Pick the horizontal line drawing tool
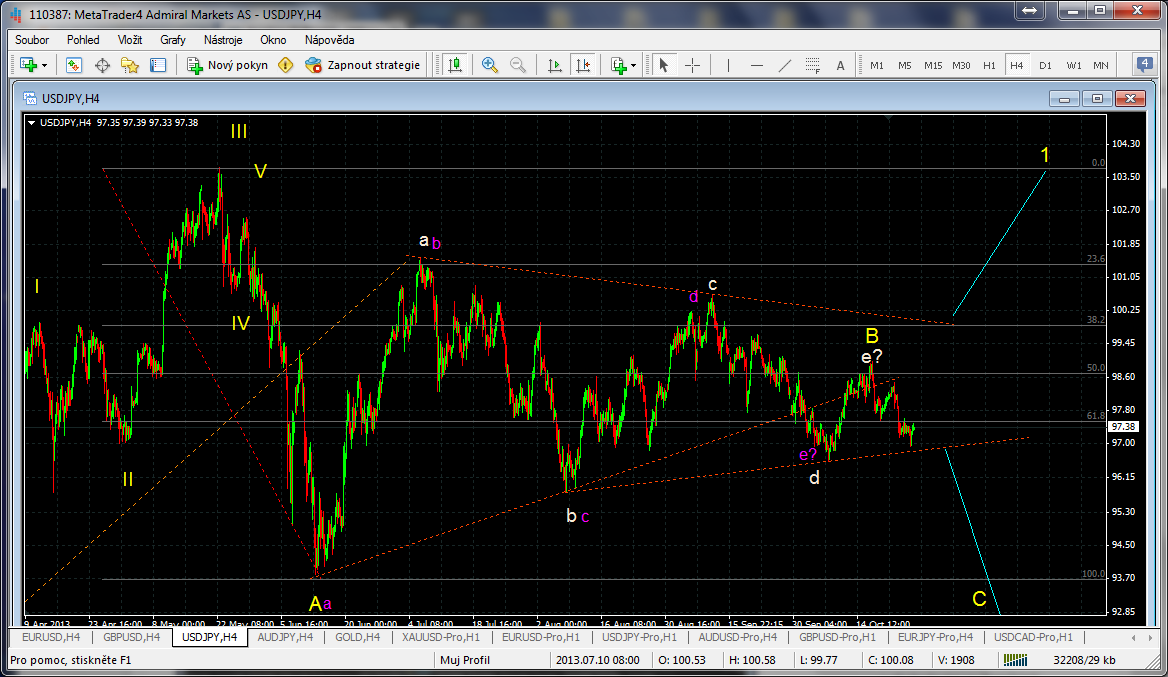The height and width of the screenshot is (677, 1168). click(x=757, y=65)
